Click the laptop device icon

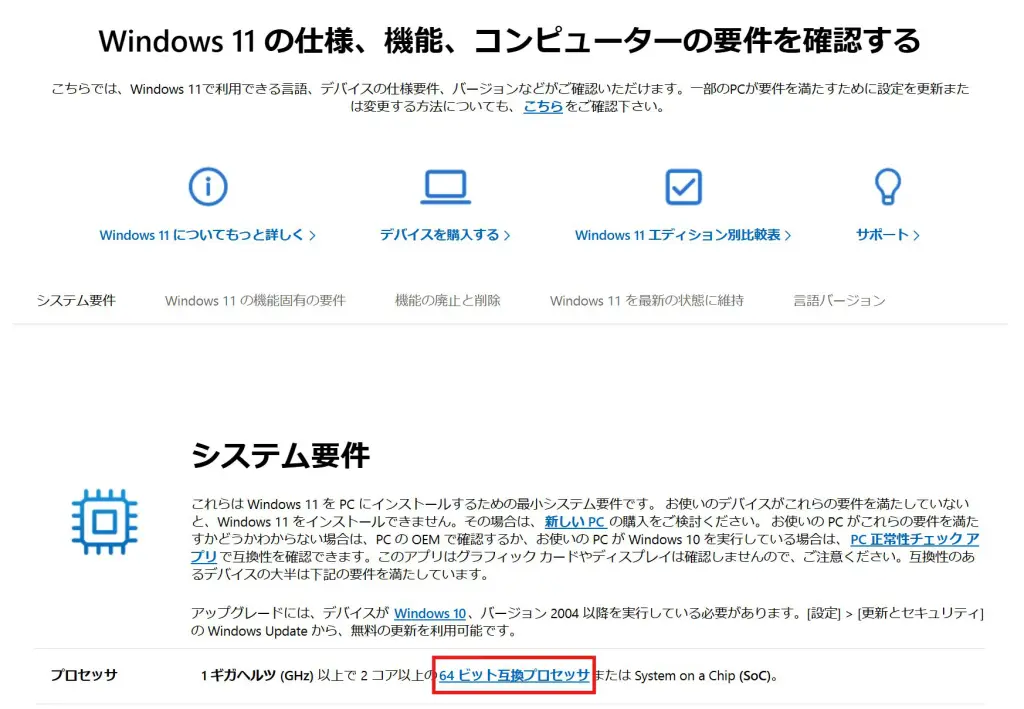pyautogui.click(x=445, y=187)
